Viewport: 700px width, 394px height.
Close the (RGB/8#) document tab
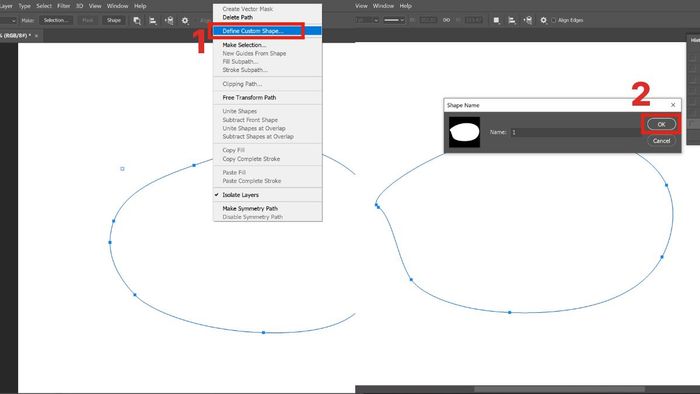(x=36, y=35)
